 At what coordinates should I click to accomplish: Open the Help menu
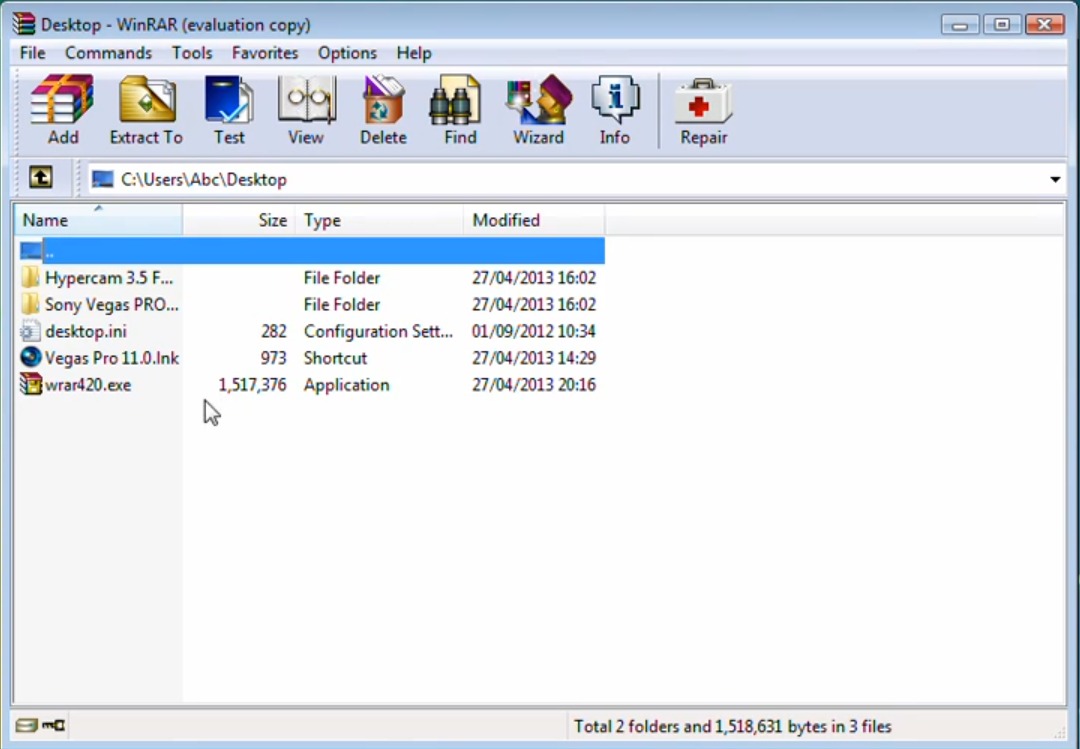click(x=414, y=53)
